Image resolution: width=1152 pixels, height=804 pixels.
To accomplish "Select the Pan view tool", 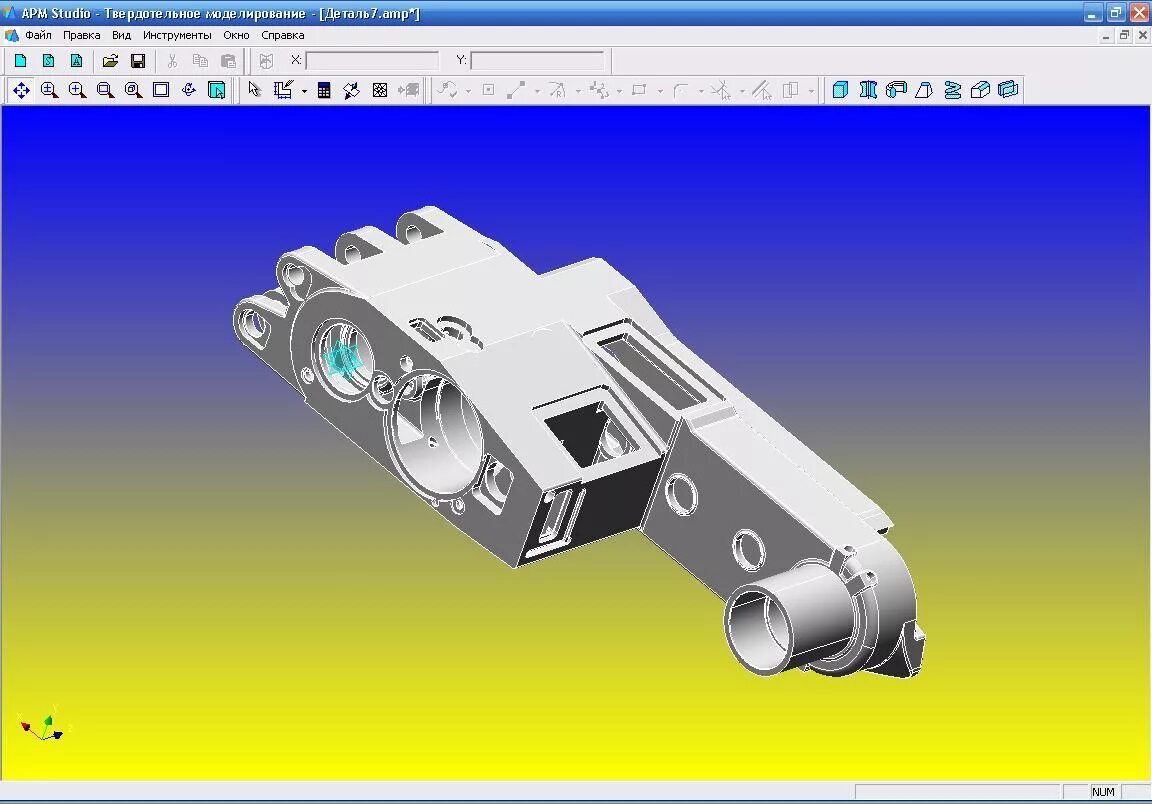I will [x=21, y=90].
